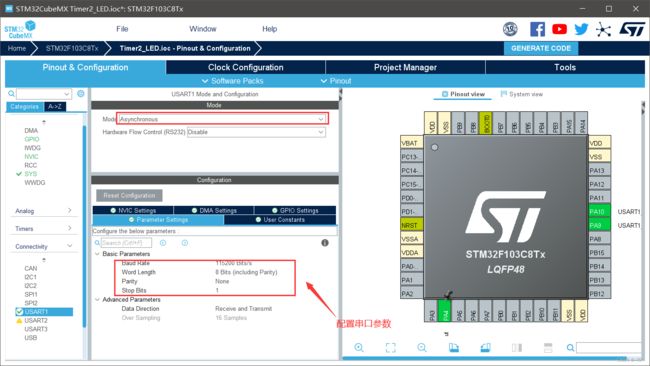650x366 pixels.
Task: Collapse the Advanced Parameters group
Action: point(97,299)
